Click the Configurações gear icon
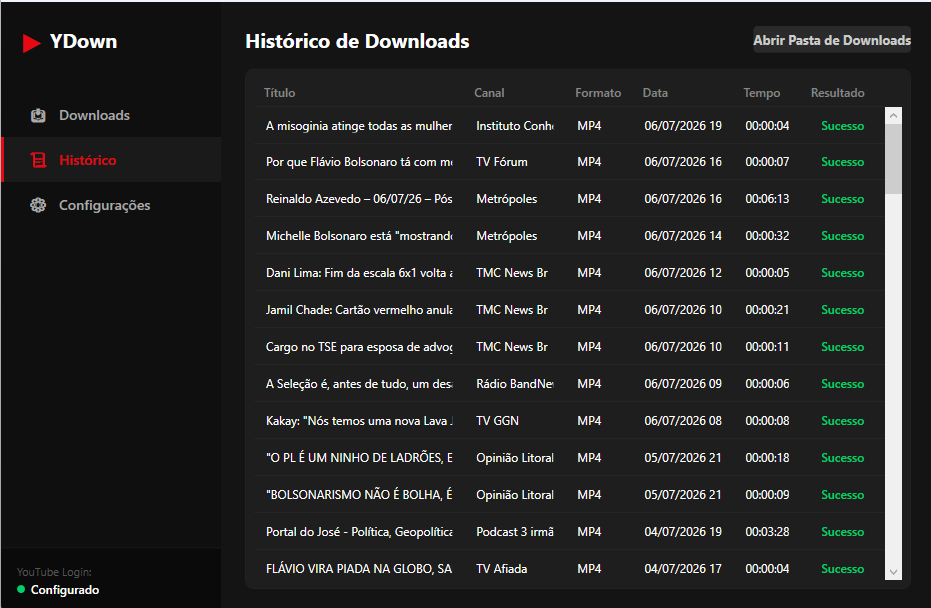 (x=38, y=205)
